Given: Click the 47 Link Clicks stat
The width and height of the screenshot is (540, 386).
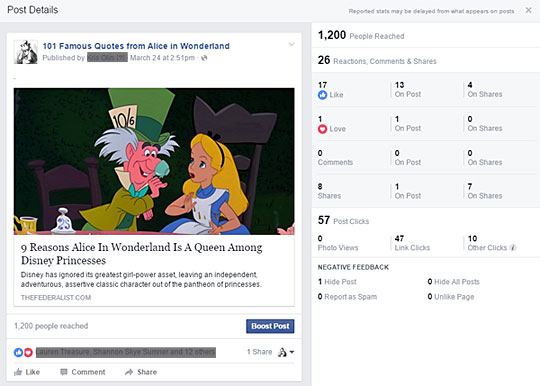Looking at the screenshot, I should pos(412,243).
